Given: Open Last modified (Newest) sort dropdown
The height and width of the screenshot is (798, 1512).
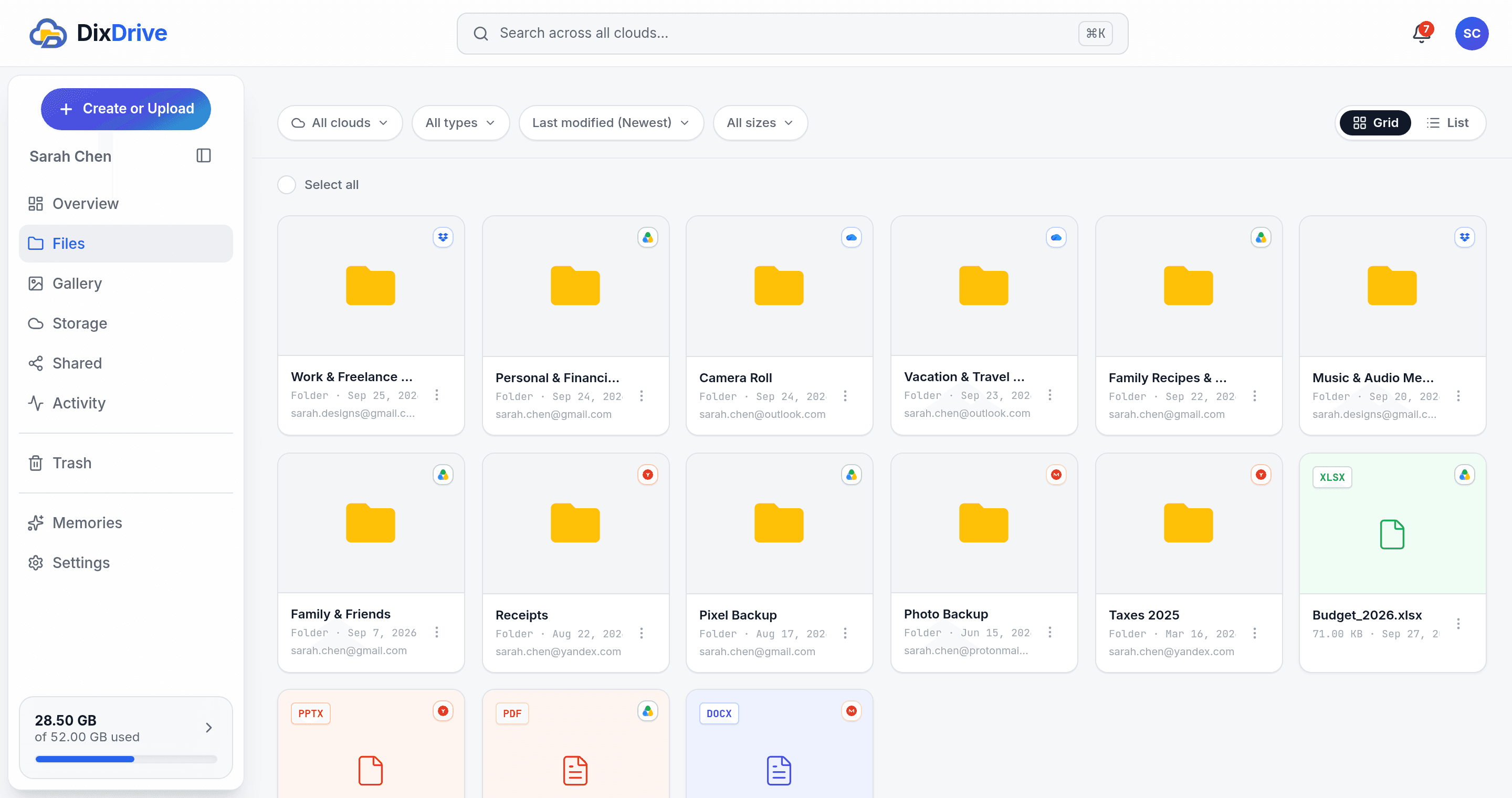Looking at the screenshot, I should 611,123.
